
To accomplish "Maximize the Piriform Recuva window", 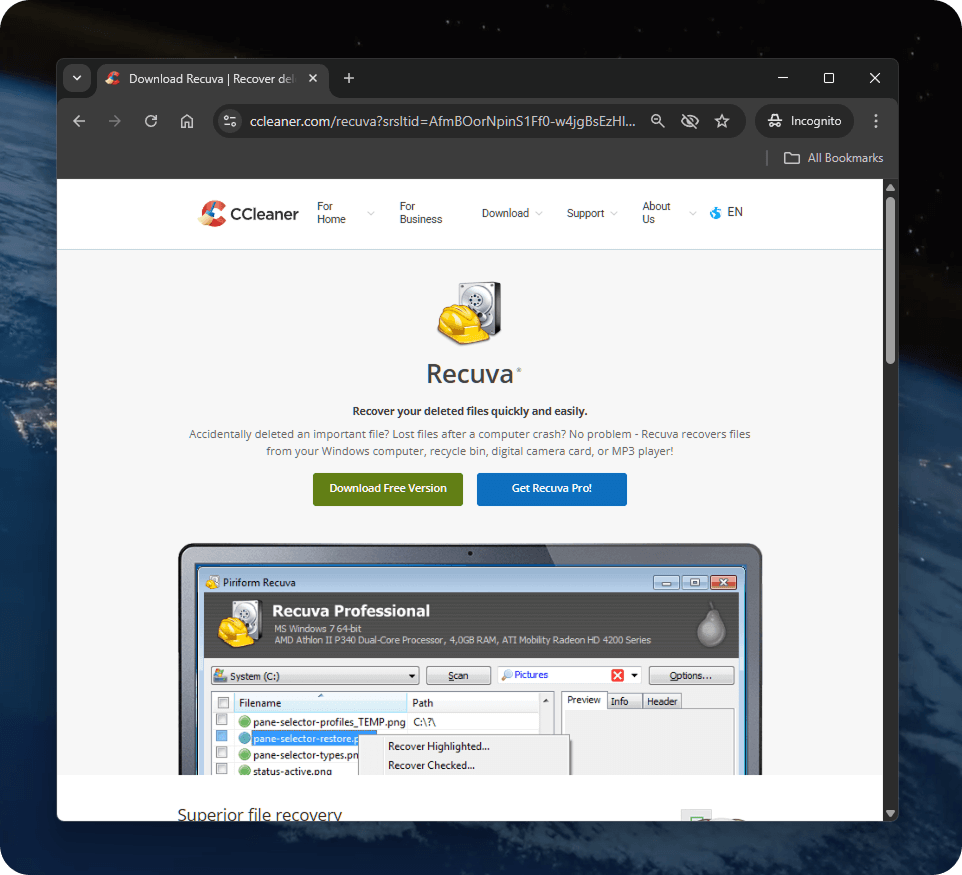I will click(x=695, y=582).
